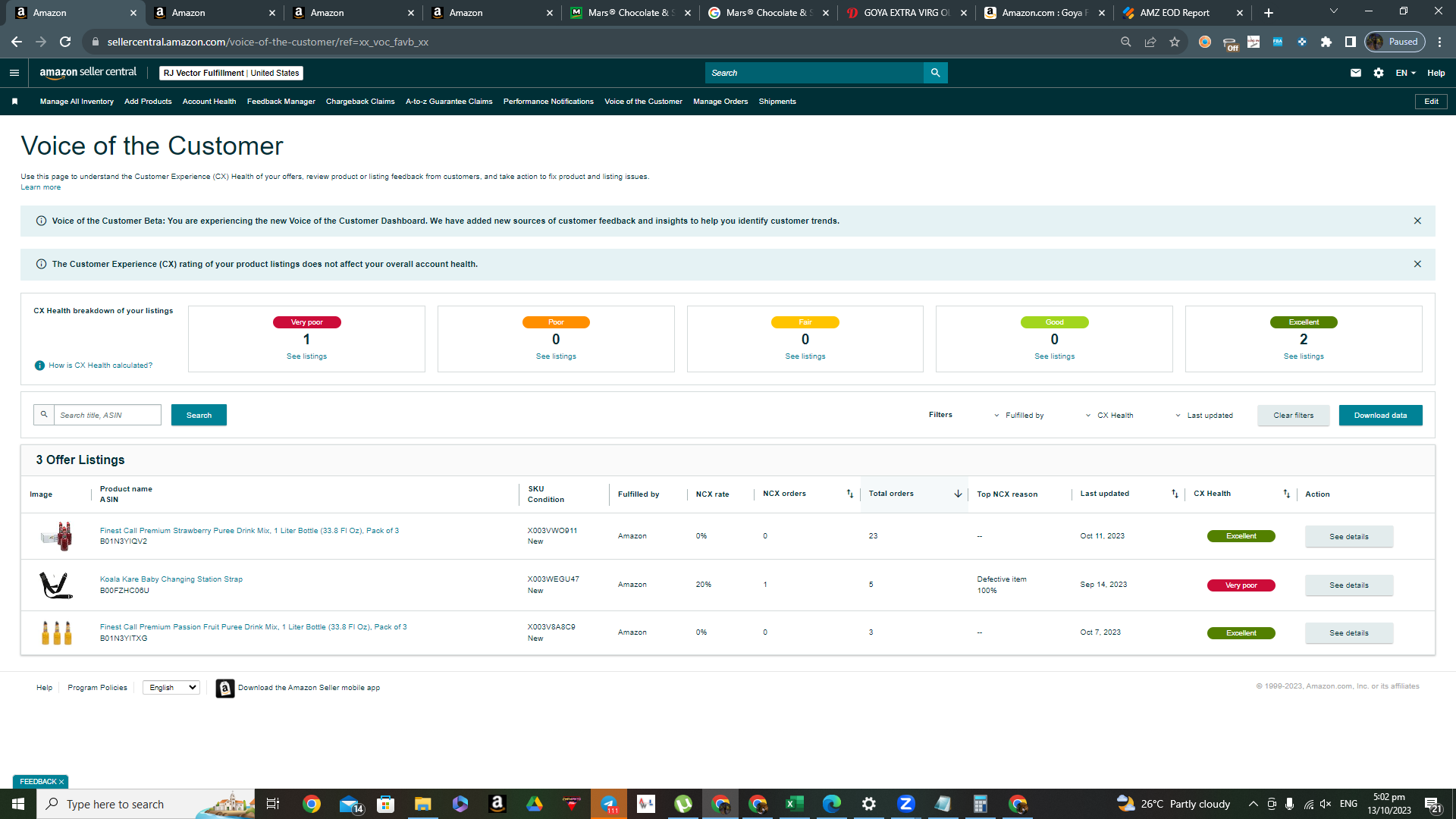This screenshot has width=1456, height=819.
Task: Open the messages envelope icon
Action: coord(1356,73)
